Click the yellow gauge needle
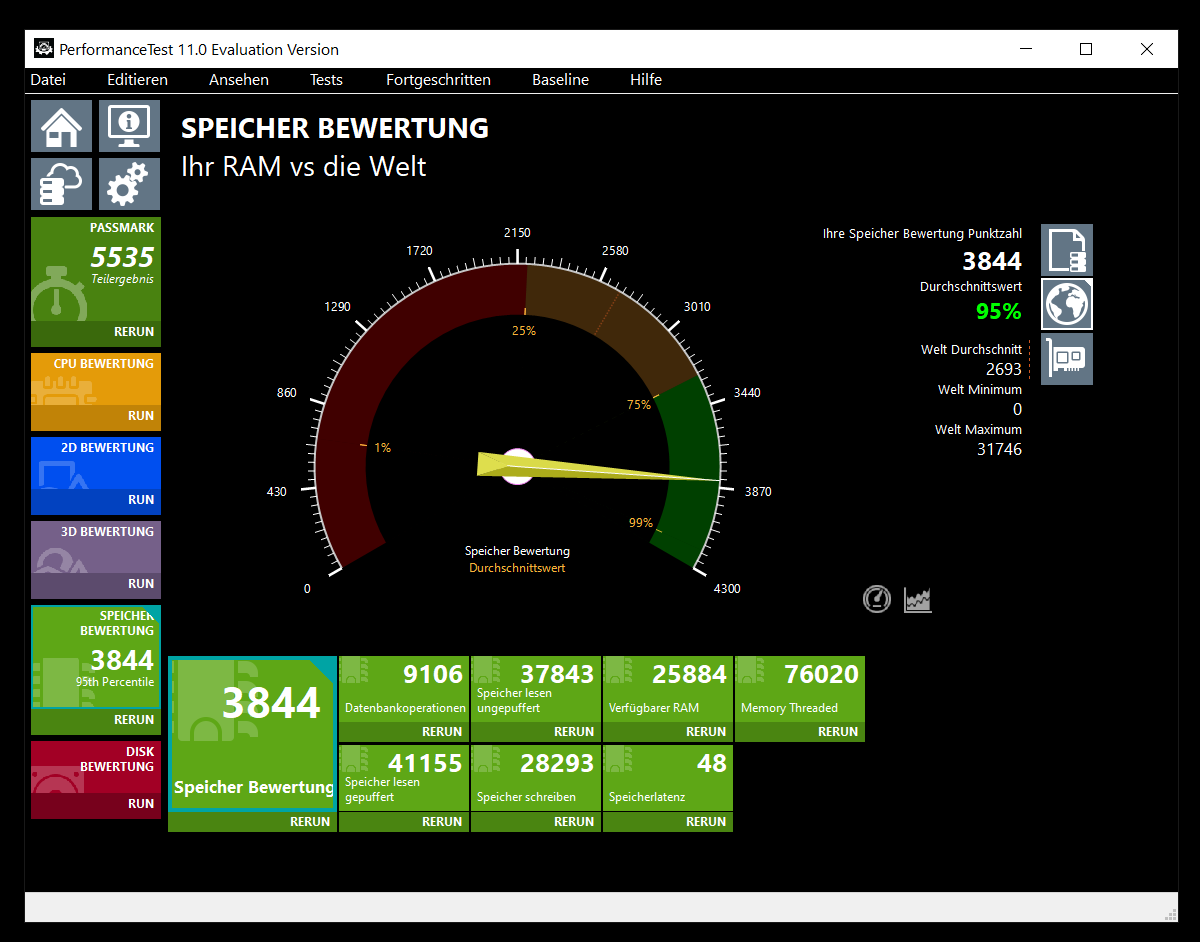This screenshot has width=1200, height=942. [x=598, y=468]
